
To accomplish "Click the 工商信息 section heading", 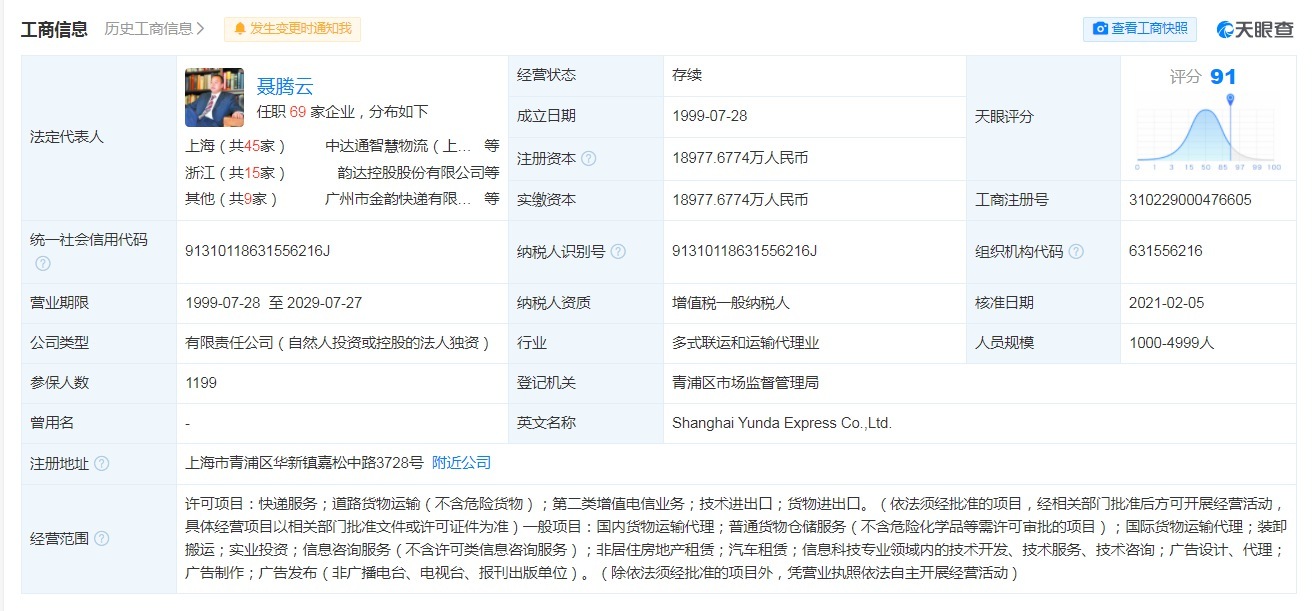I will click(x=54, y=29).
